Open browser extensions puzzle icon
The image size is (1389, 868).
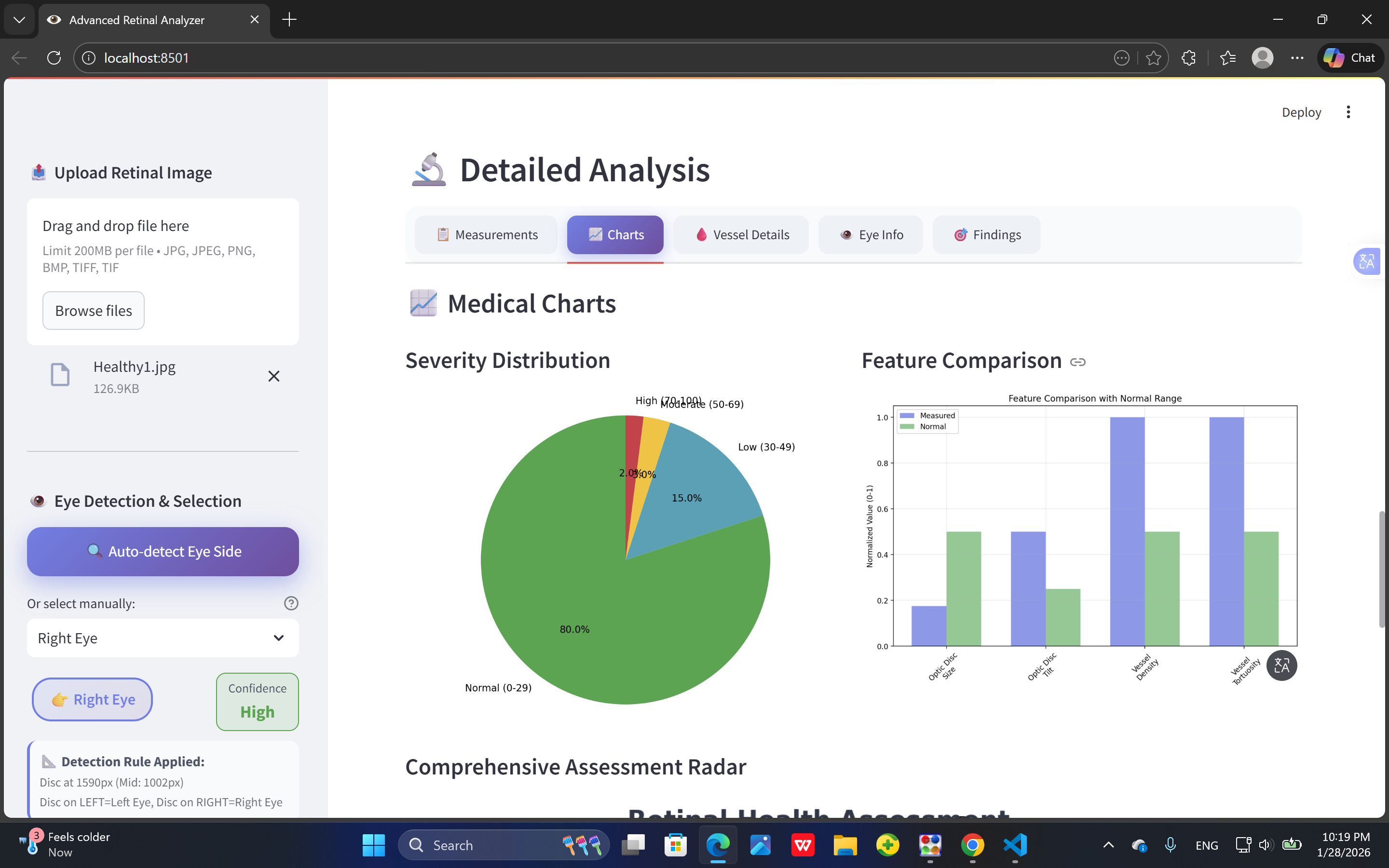pos(1189,58)
